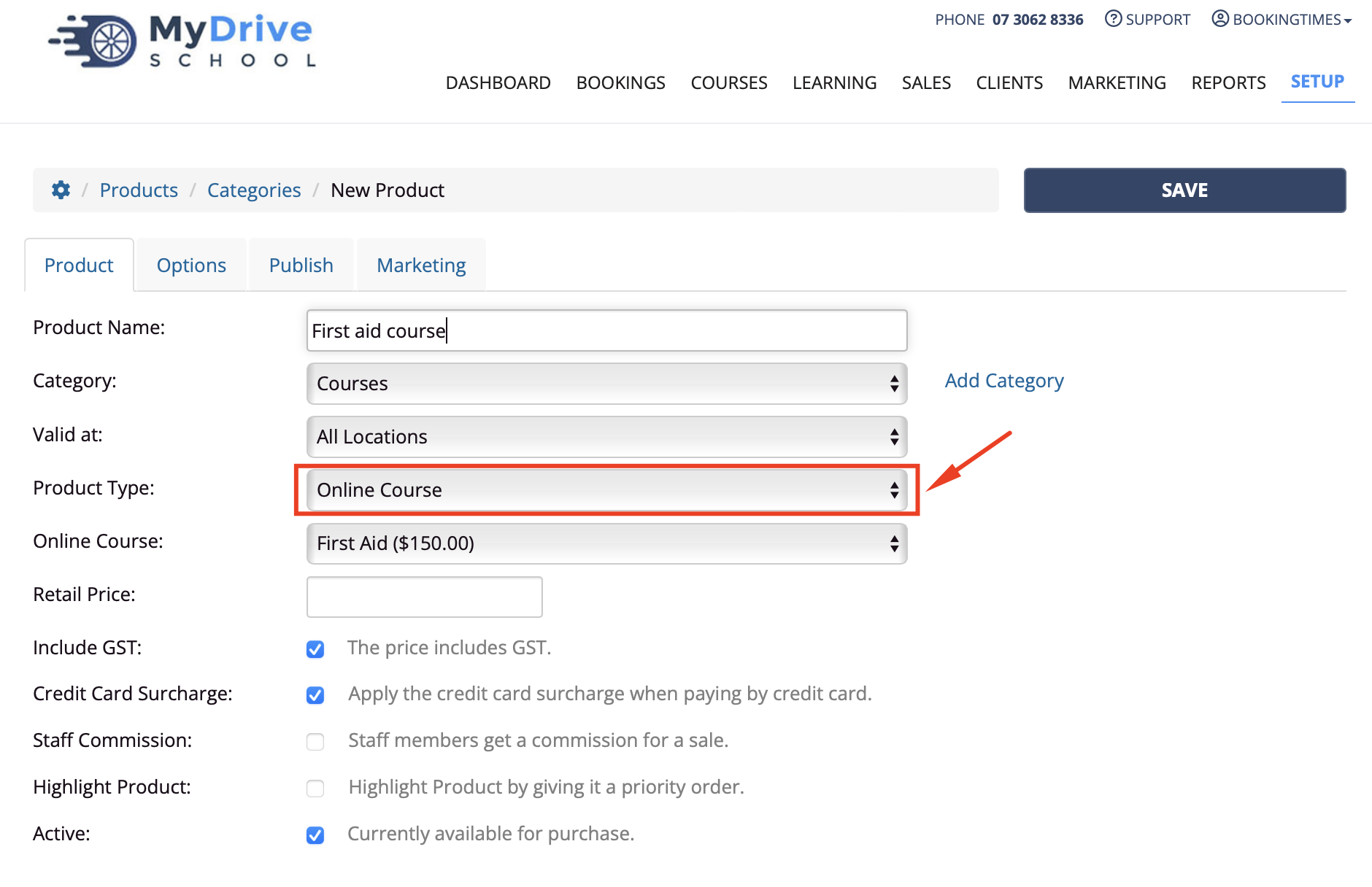Image resolution: width=1372 pixels, height=887 pixels.
Task: Switch to the Publish tab
Action: tap(301, 265)
